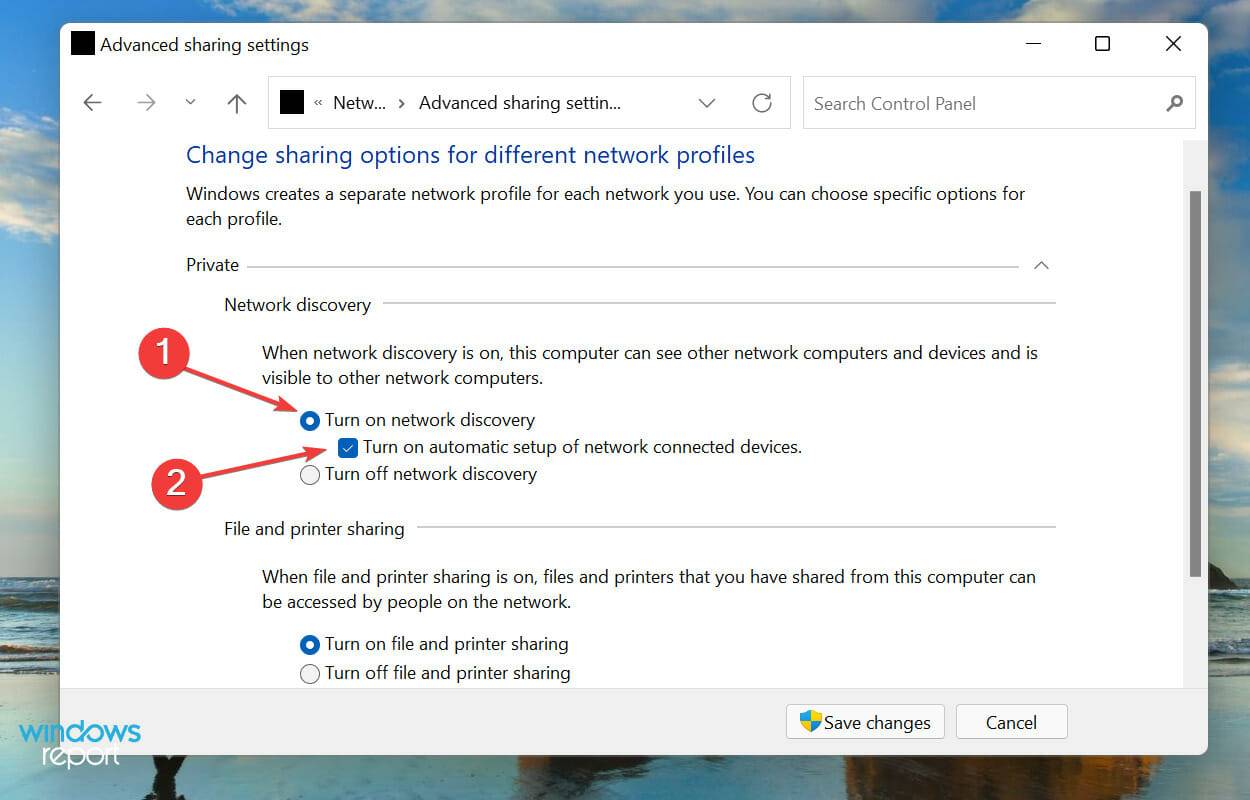
Task: Click the Control Panel icon in address bar
Action: pos(292,101)
